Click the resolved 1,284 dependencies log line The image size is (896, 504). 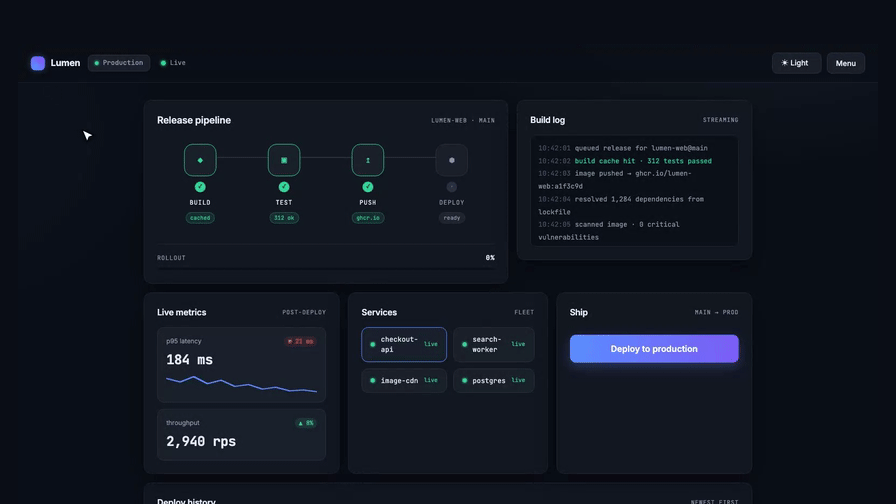(621, 206)
